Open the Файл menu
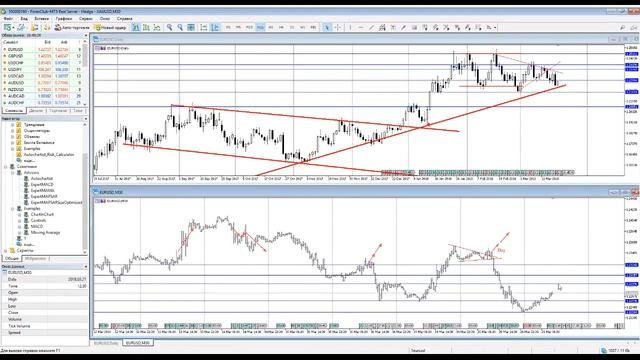640x360 pixels. click(8, 18)
